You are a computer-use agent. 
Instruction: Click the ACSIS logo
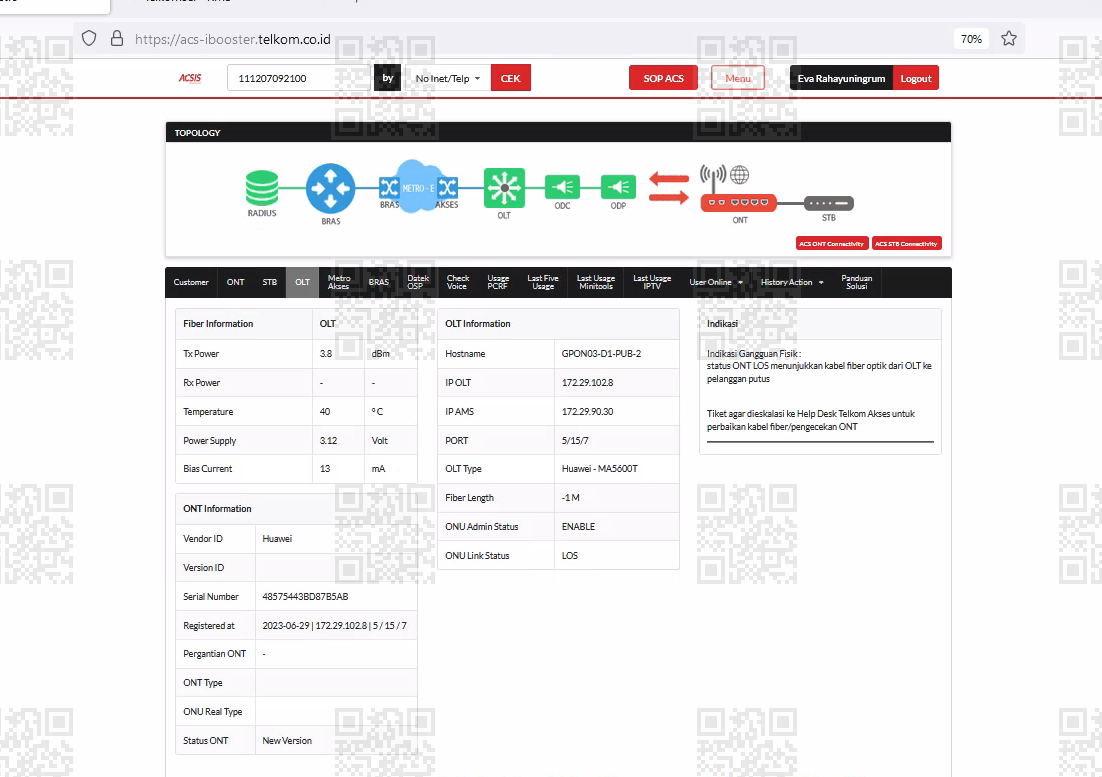[190, 78]
